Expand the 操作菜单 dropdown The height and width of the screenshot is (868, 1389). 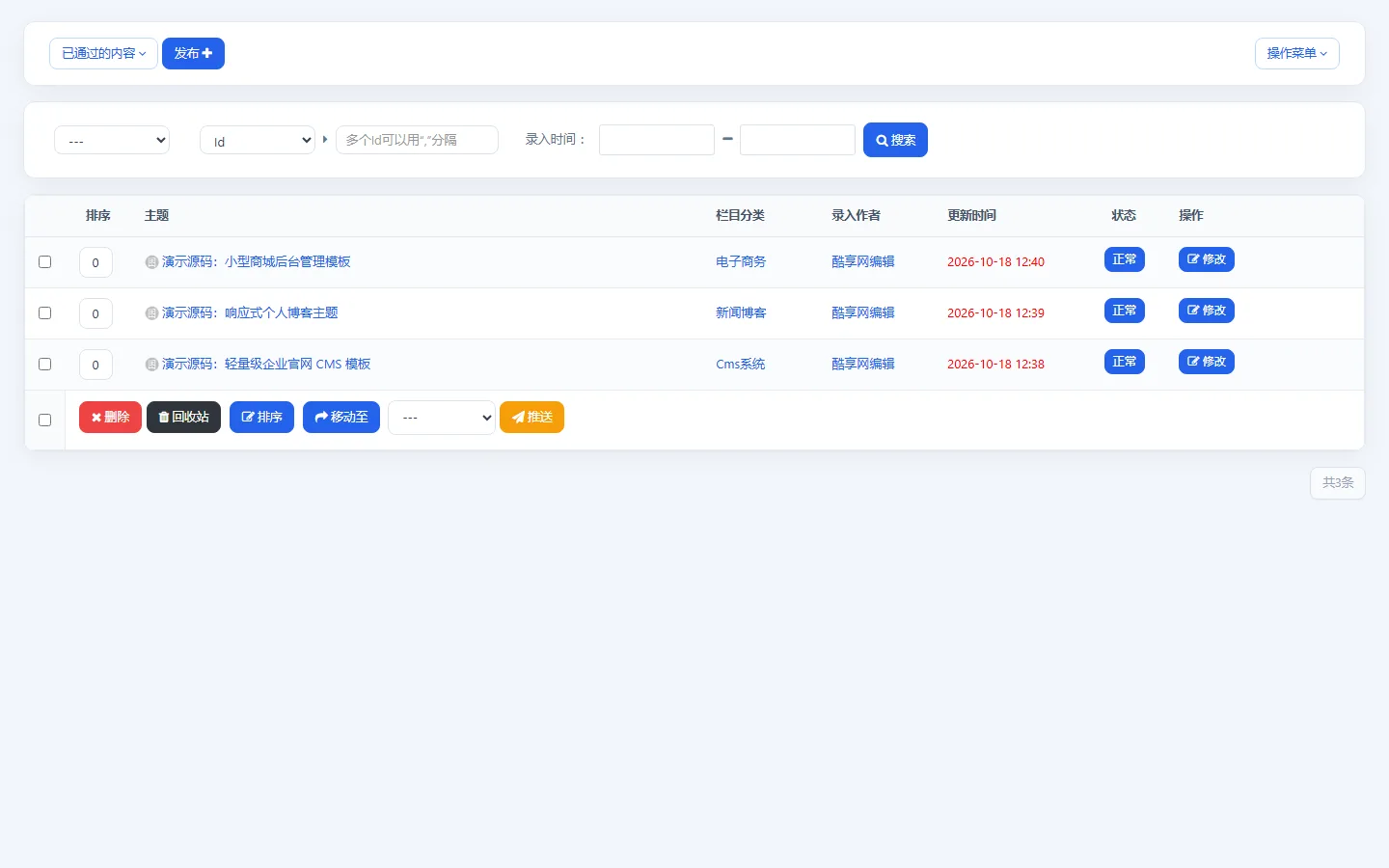1297,54
